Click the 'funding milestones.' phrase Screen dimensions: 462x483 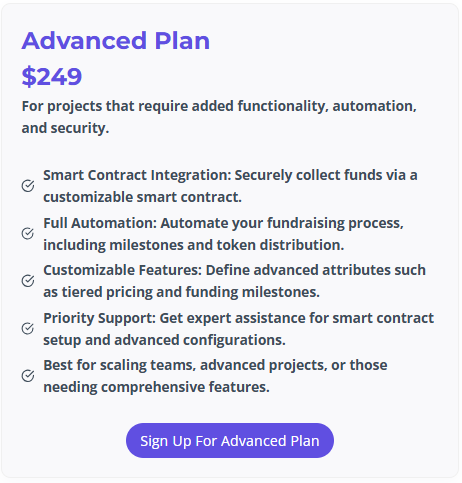point(252,292)
